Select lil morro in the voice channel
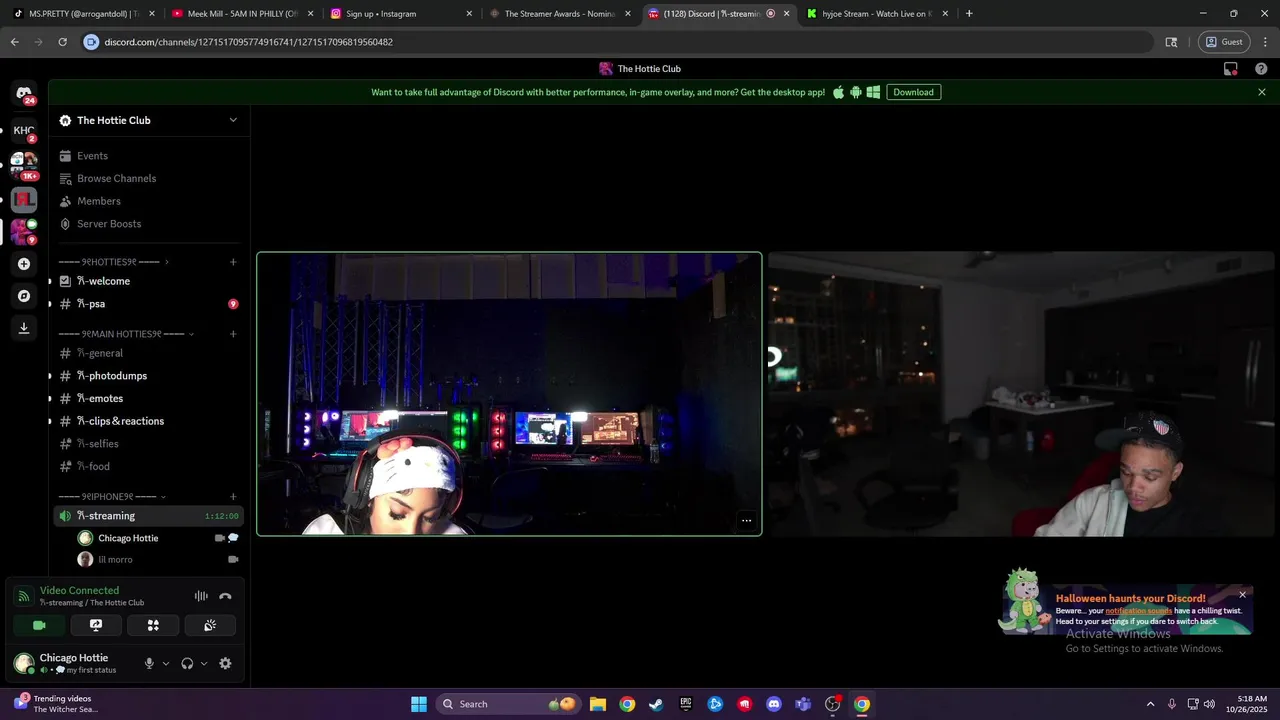This screenshot has width=1280, height=720. (158, 560)
